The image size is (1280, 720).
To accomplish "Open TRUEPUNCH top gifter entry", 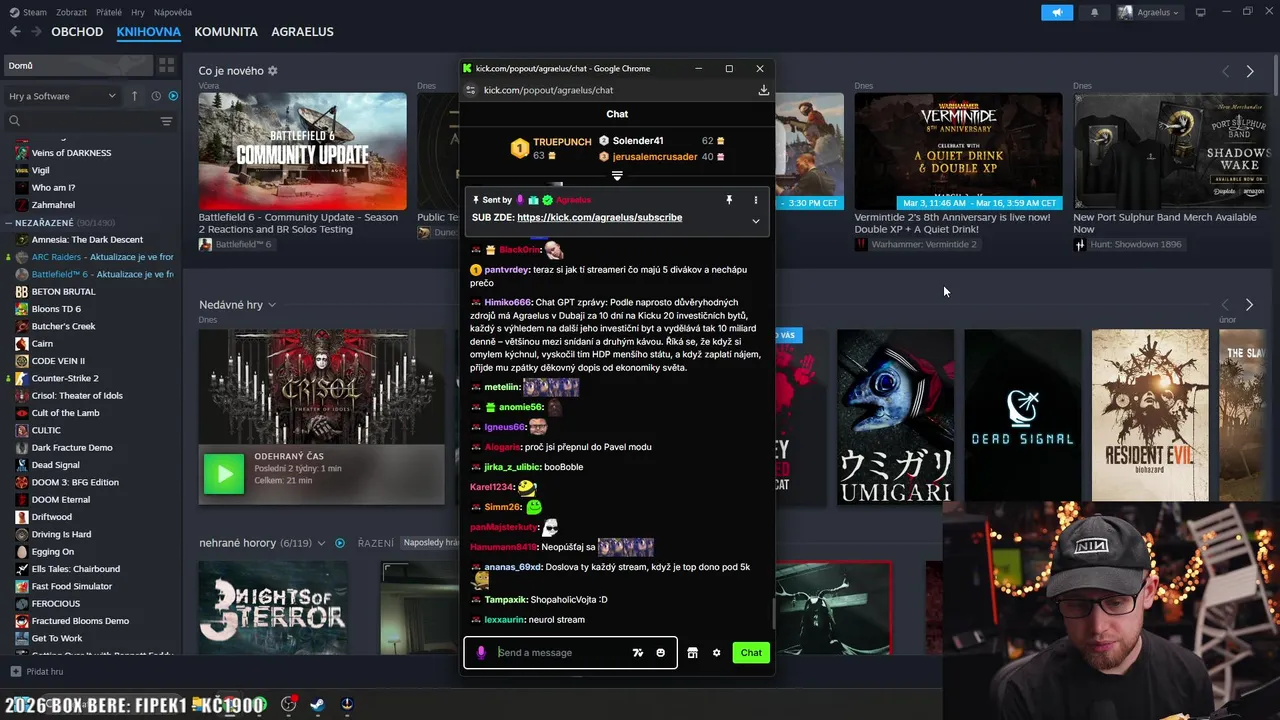I will tap(551, 148).
